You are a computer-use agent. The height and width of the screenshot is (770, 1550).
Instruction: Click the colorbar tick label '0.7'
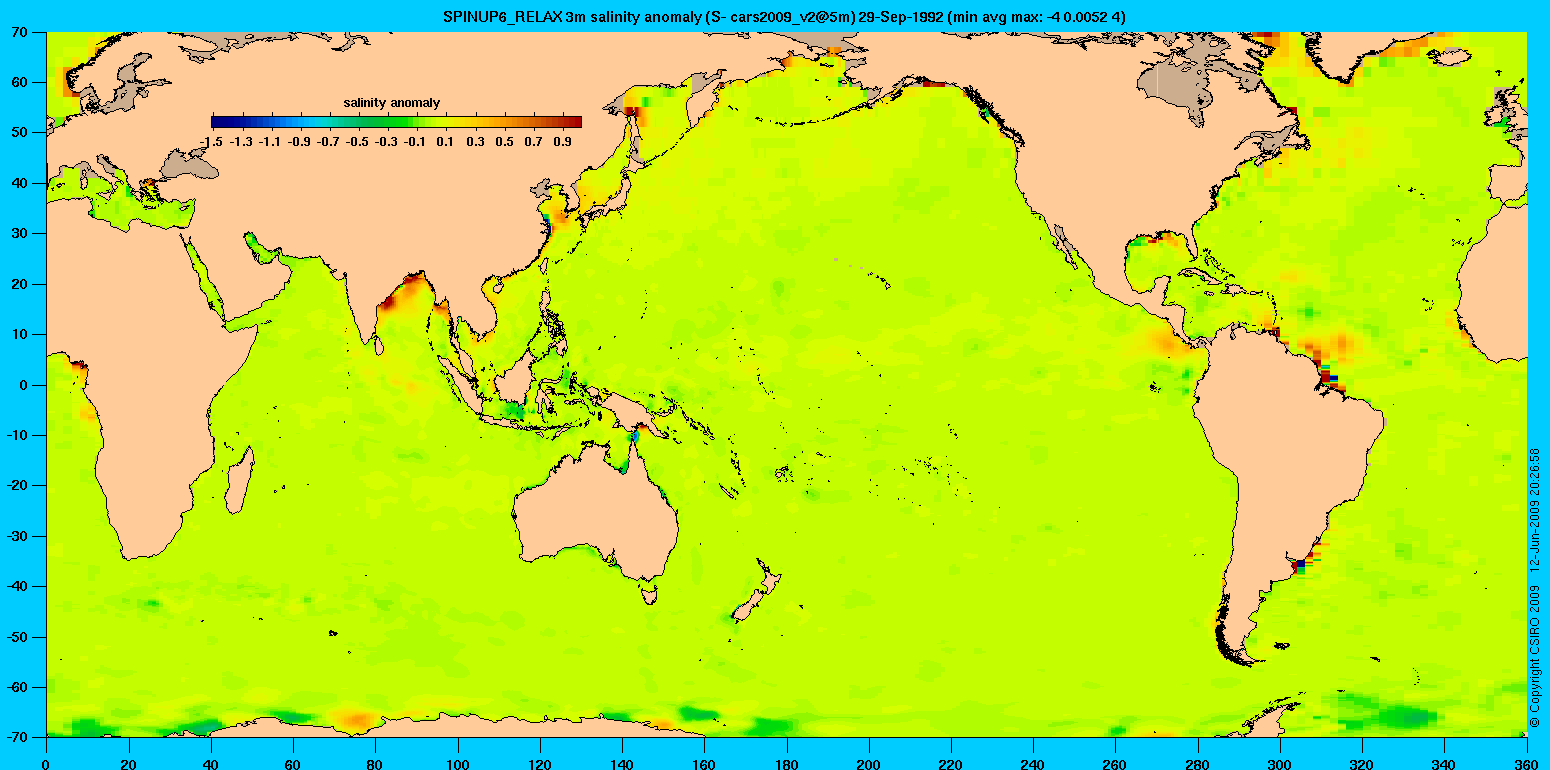[x=534, y=143]
